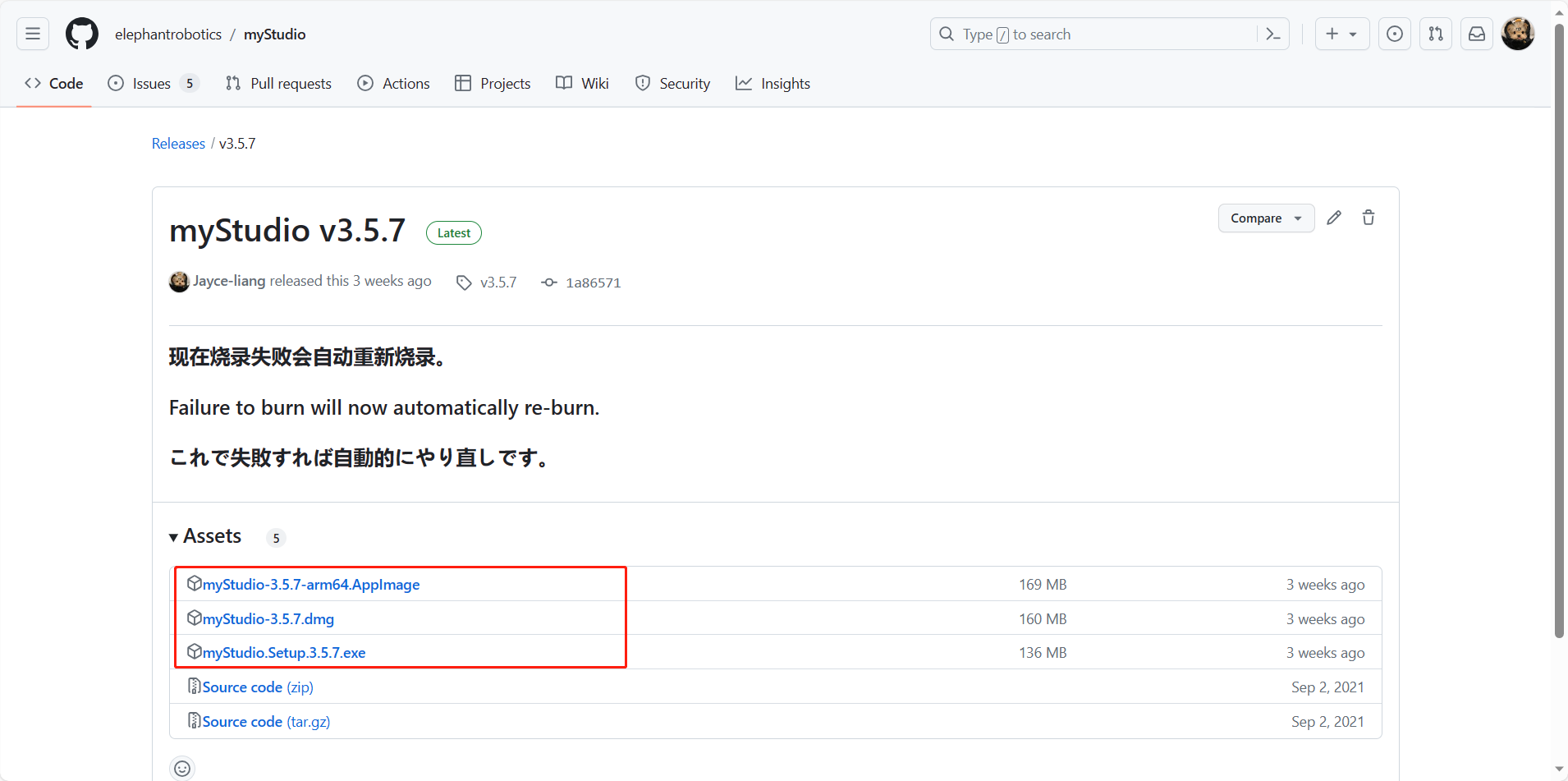Download myStudio-3.5.7.dmg
This screenshot has width=1568, height=781.
[x=268, y=618]
